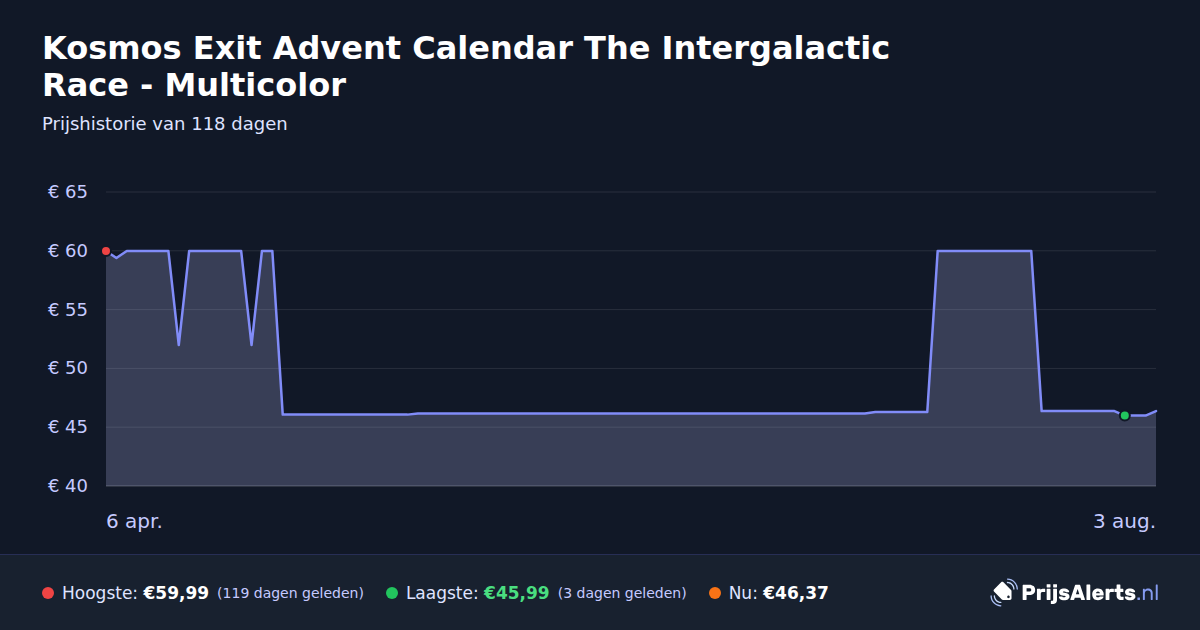
Task: Click the € 65 axis label
Action: tap(67, 192)
